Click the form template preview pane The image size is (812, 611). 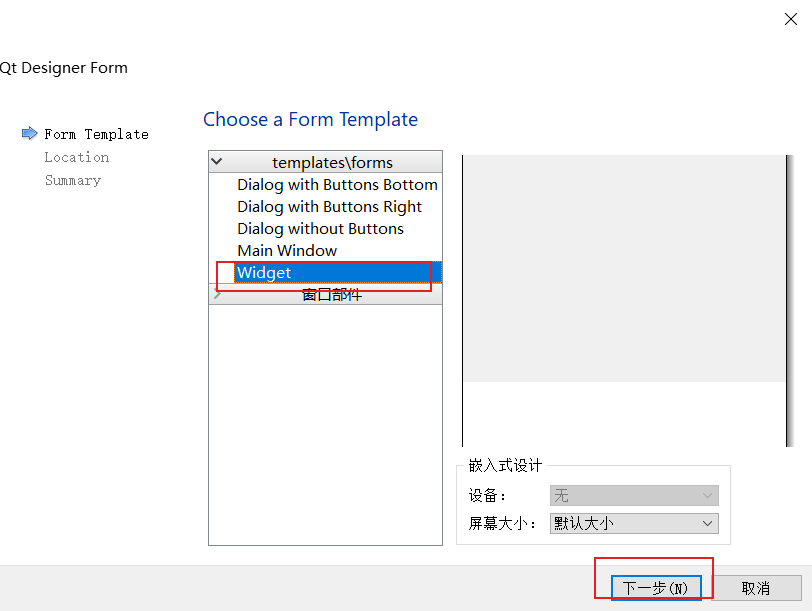[623, 267]
